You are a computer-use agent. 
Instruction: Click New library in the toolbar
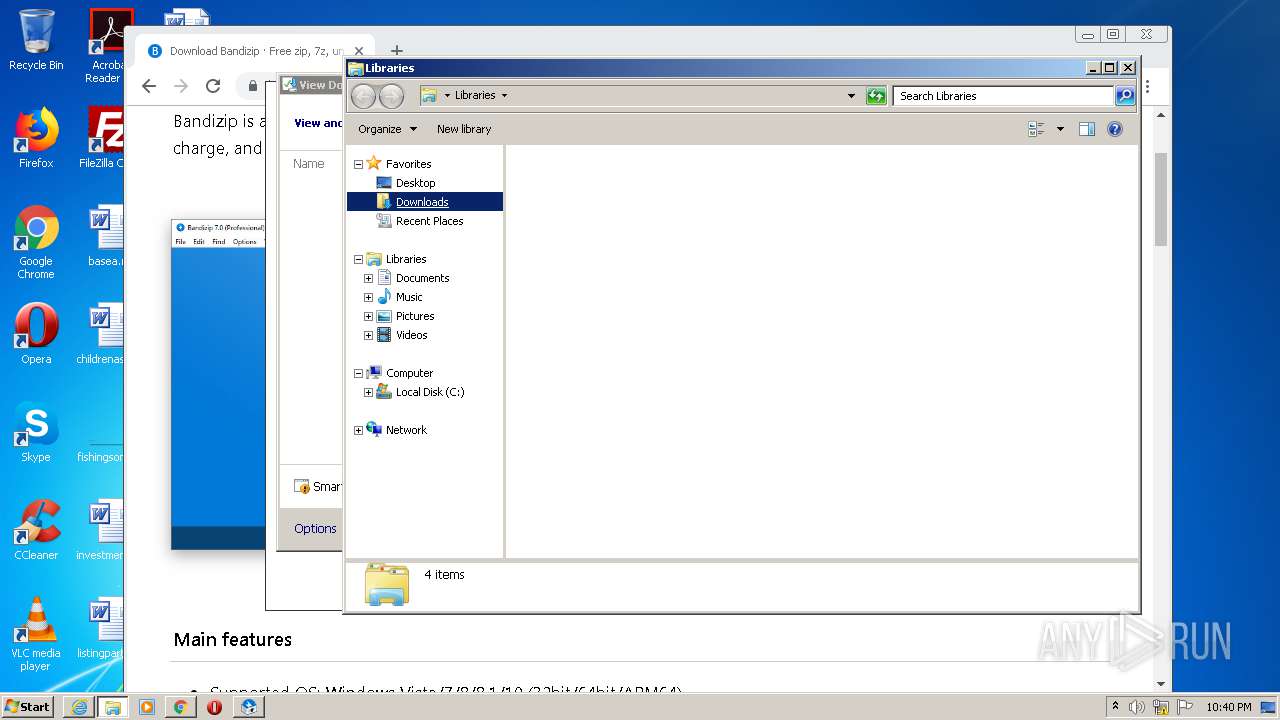[464, 129]
